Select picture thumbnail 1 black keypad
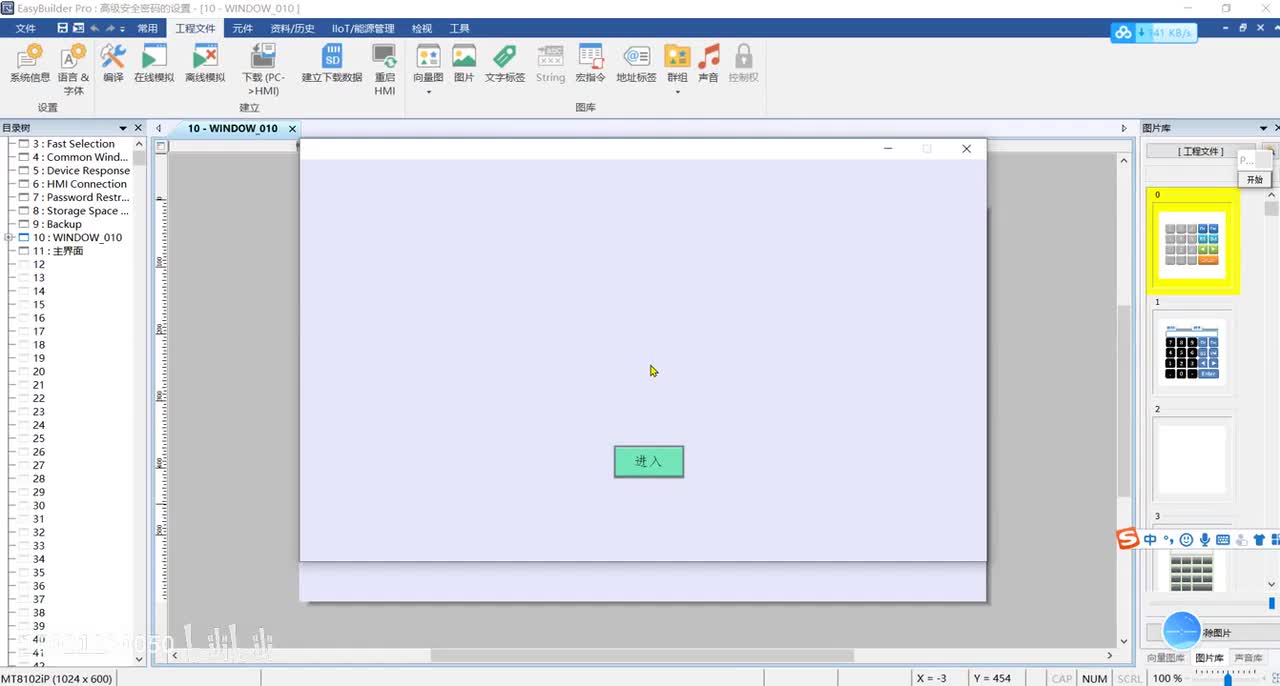 (1193, 352)
